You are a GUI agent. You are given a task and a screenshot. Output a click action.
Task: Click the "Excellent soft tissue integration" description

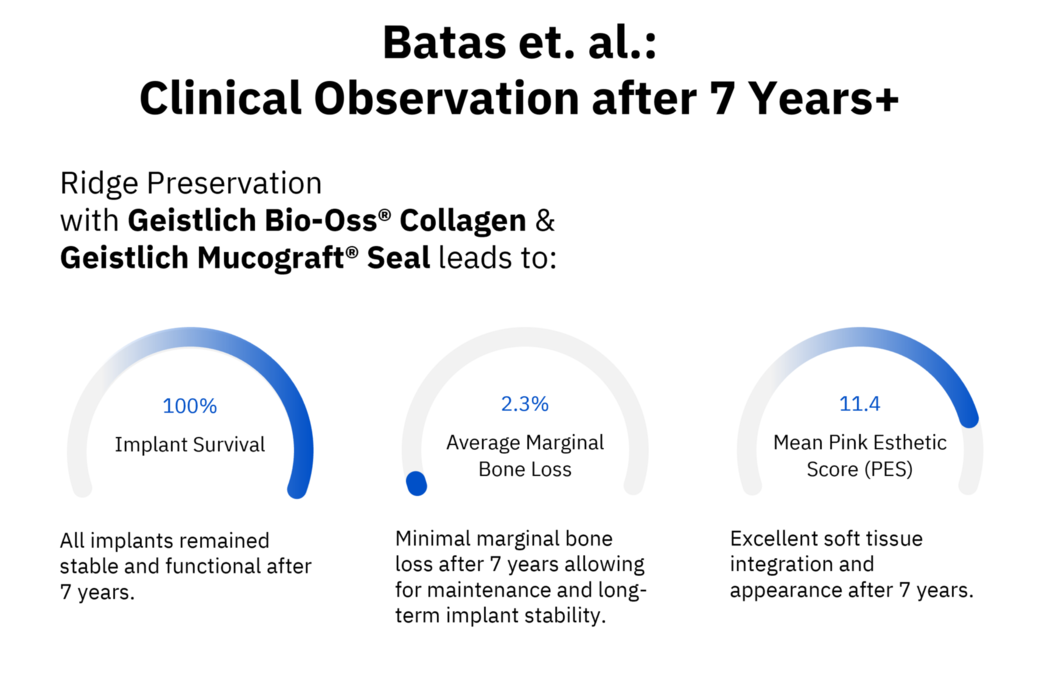pos(851,565)
